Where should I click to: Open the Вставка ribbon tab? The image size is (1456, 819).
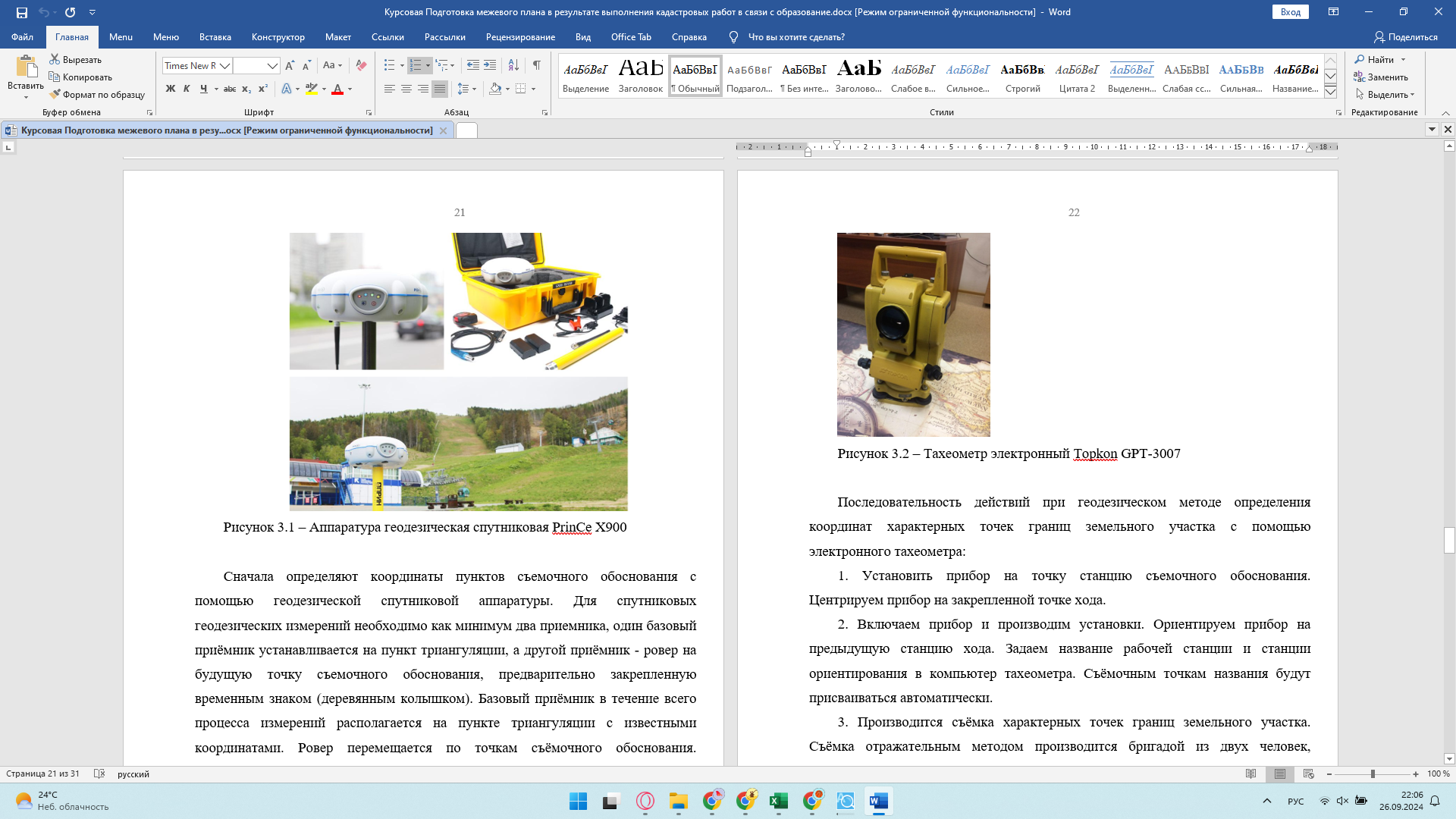click(215, 36)
